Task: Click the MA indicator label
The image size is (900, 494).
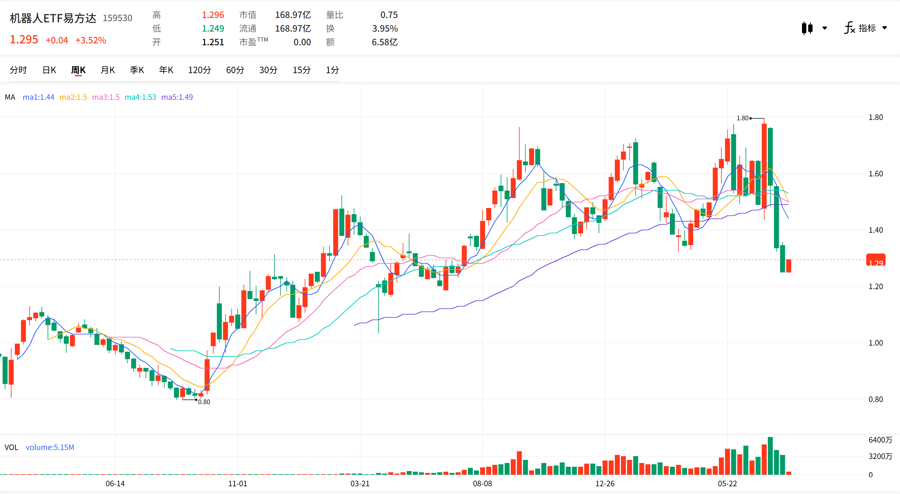Action: (10, 98)
